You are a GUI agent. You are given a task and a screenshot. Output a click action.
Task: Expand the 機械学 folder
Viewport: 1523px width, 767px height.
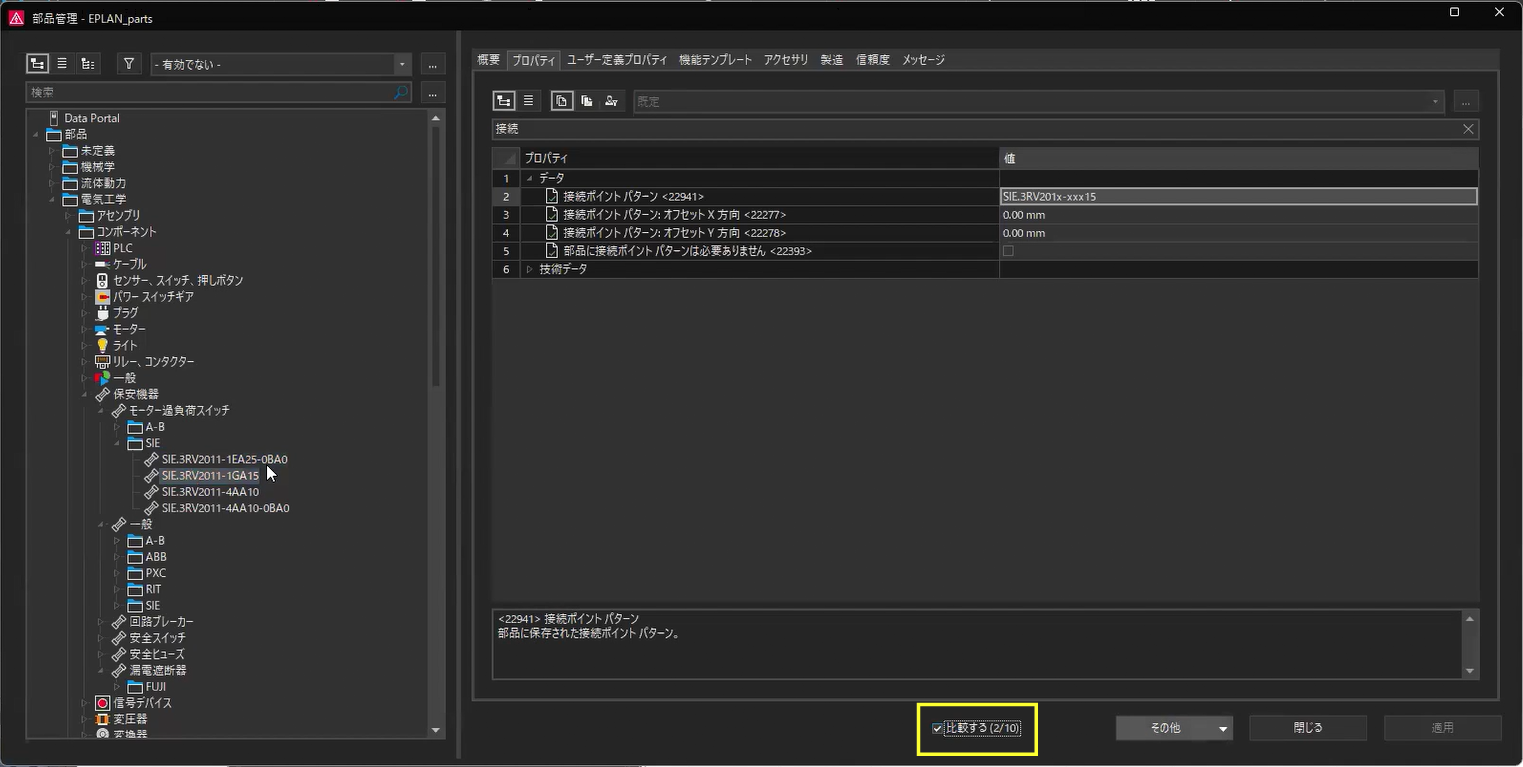point(53,167)
